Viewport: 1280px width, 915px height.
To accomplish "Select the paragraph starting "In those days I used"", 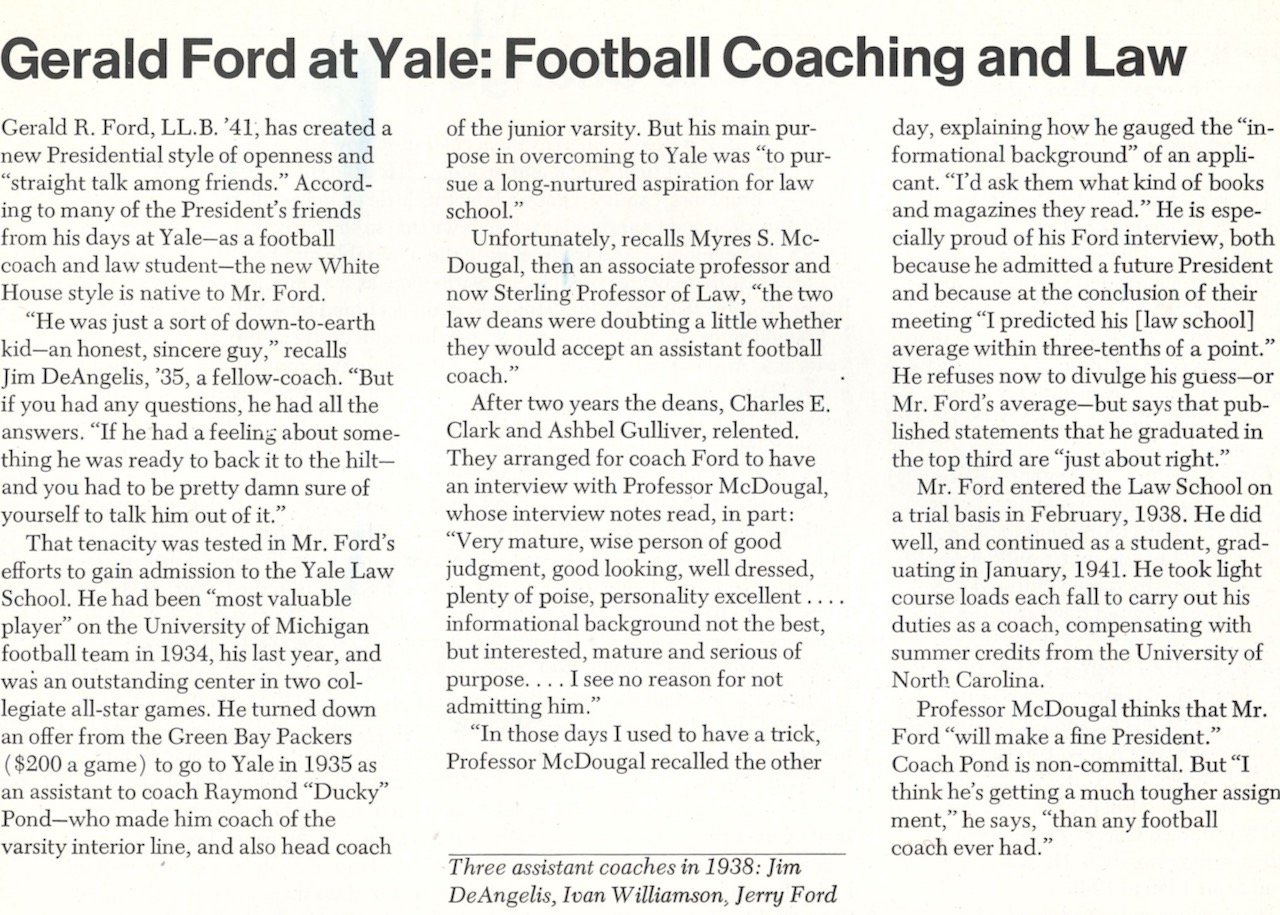I will pyautogui.click(x=634, y=747).
